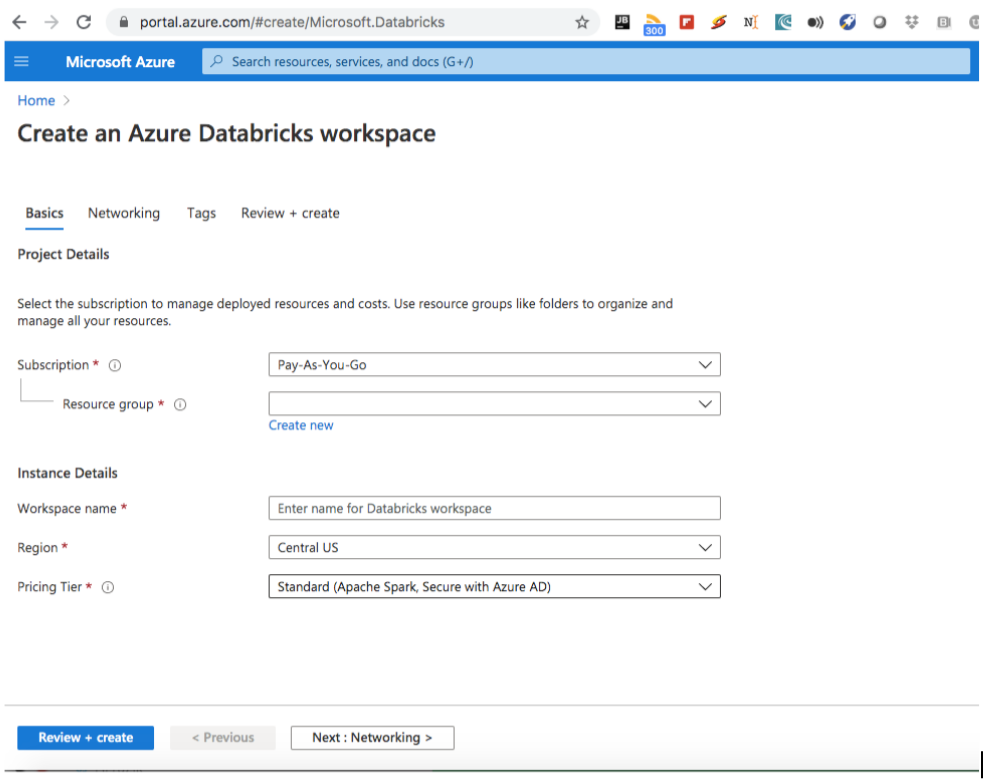The image size is (990, 781).
Task: Select the Basics tab
Action: coord(44,213)
